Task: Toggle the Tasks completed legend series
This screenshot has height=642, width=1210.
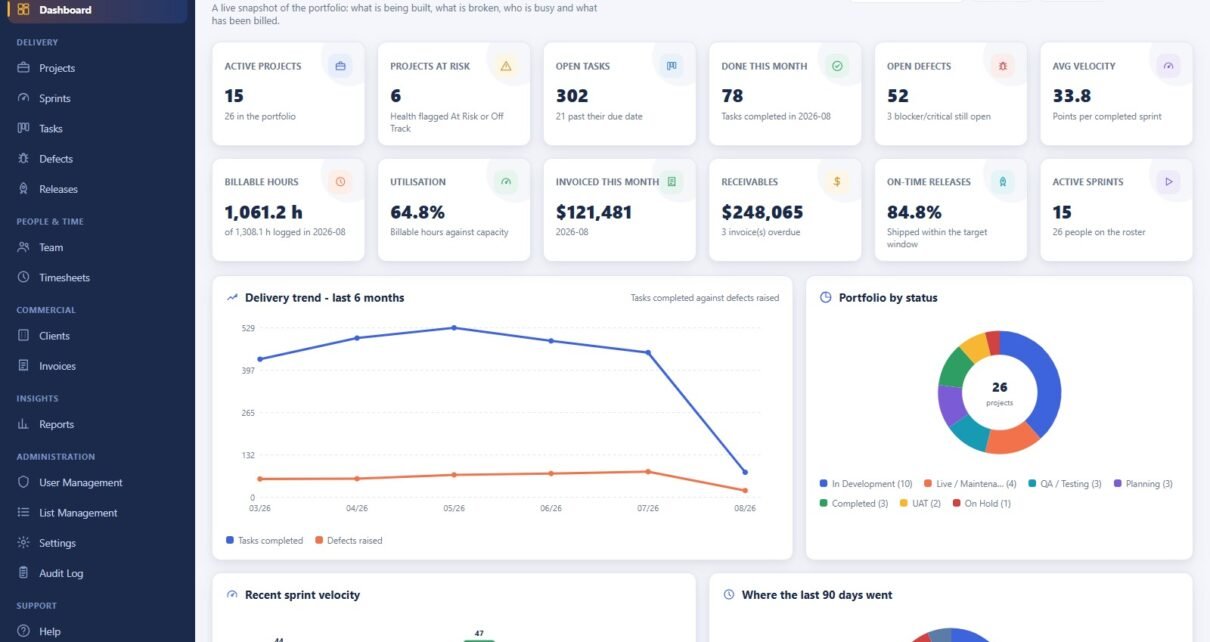Action: 265,540
